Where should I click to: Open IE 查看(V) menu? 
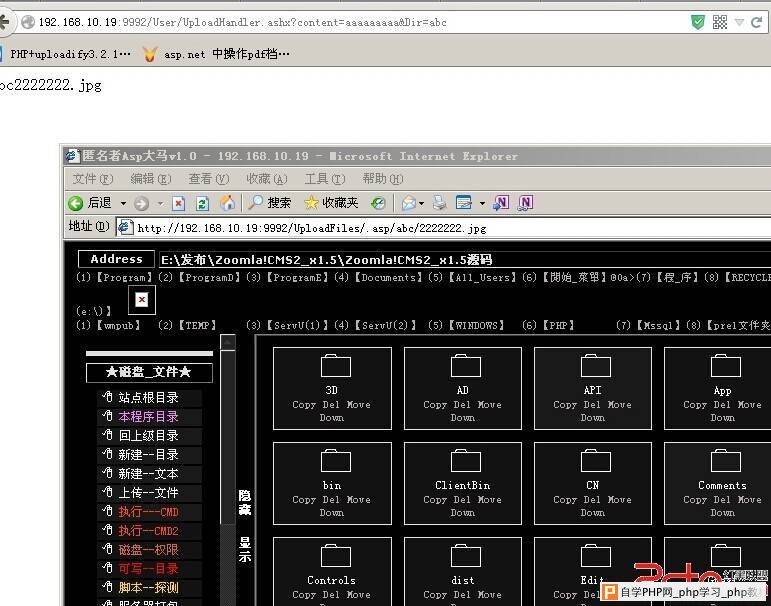click(208, 179)
